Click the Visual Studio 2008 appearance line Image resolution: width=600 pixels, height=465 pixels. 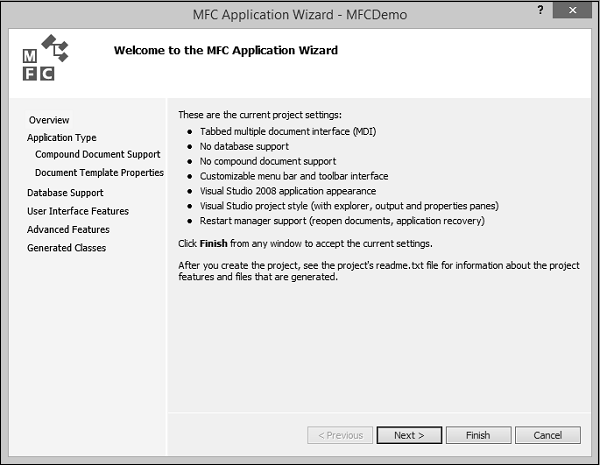pyautogui.click(x=288, y=190)
